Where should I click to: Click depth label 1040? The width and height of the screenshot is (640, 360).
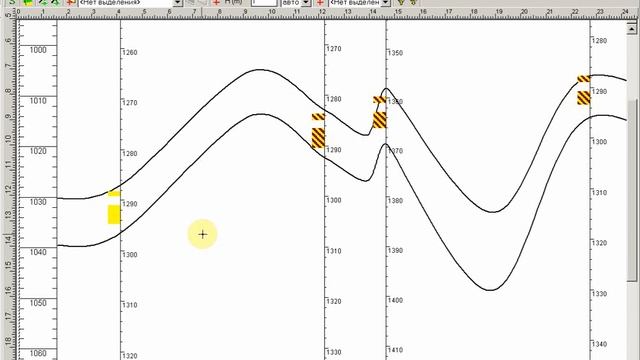38,252
